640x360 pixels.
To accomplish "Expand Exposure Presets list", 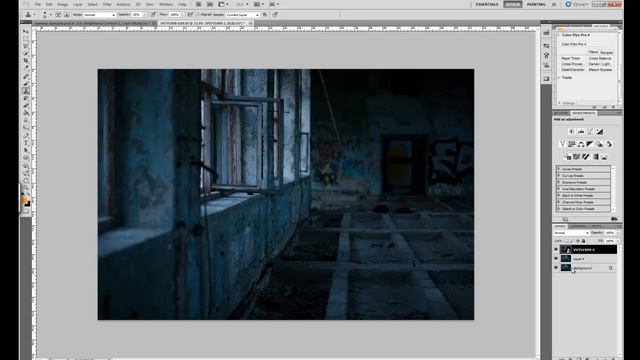I will (559, 182).
